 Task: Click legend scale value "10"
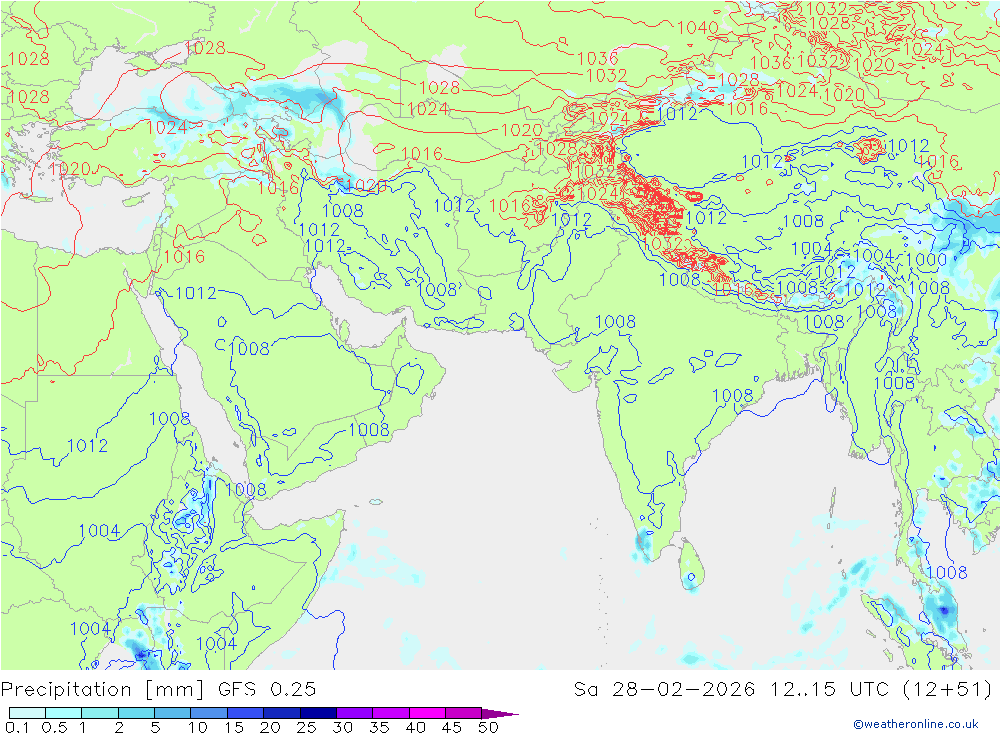(198, 727)
